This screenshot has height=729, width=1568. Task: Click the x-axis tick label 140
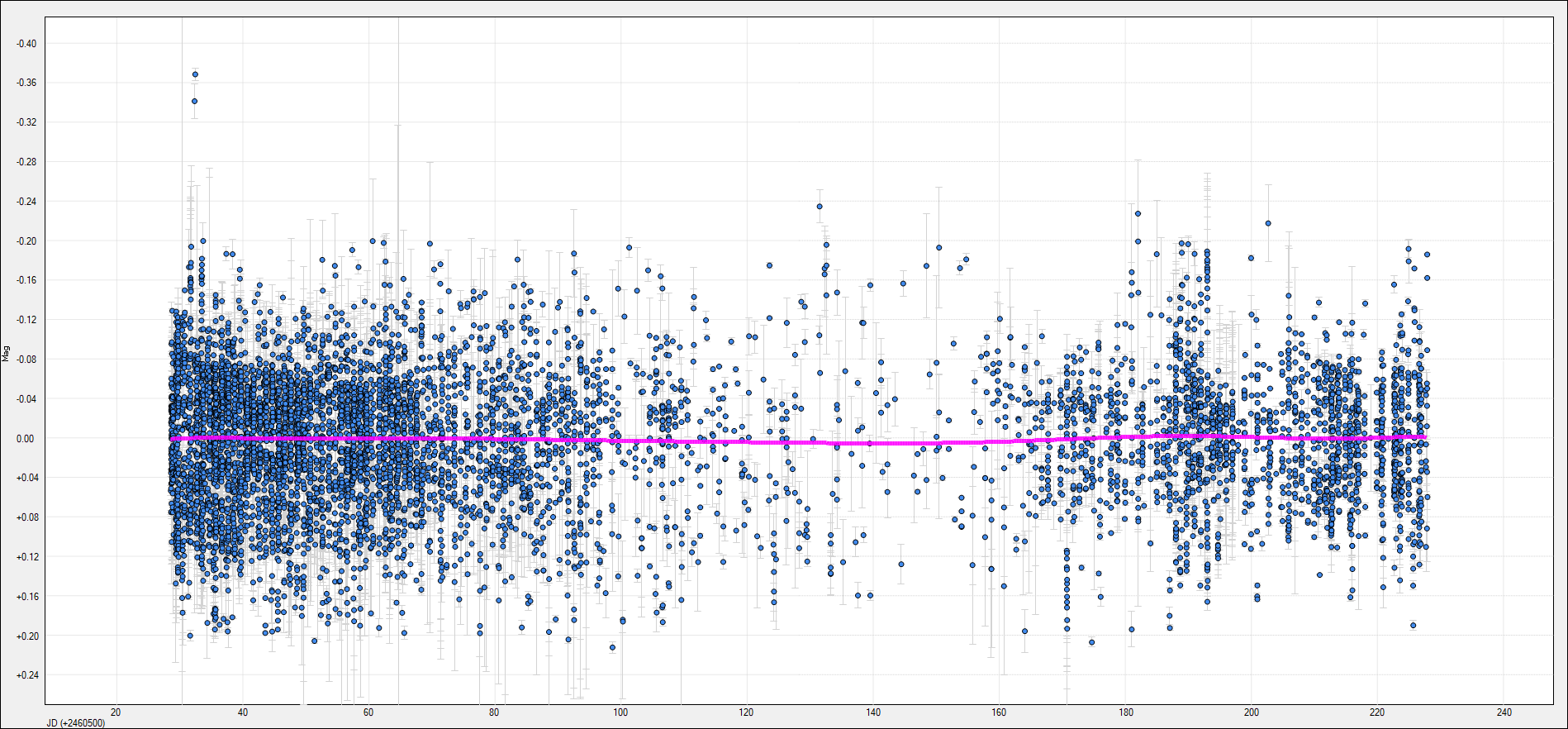tap(873, 712)
